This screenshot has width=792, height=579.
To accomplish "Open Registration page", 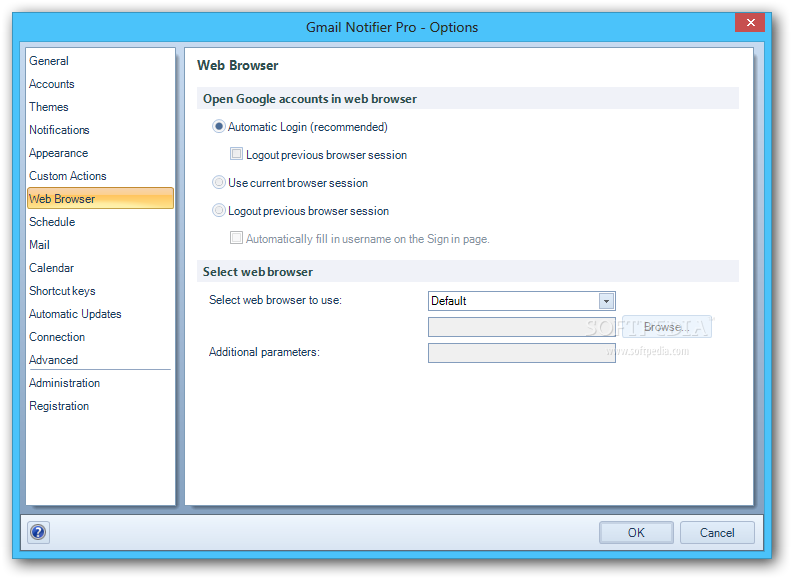I will point(59,406).
